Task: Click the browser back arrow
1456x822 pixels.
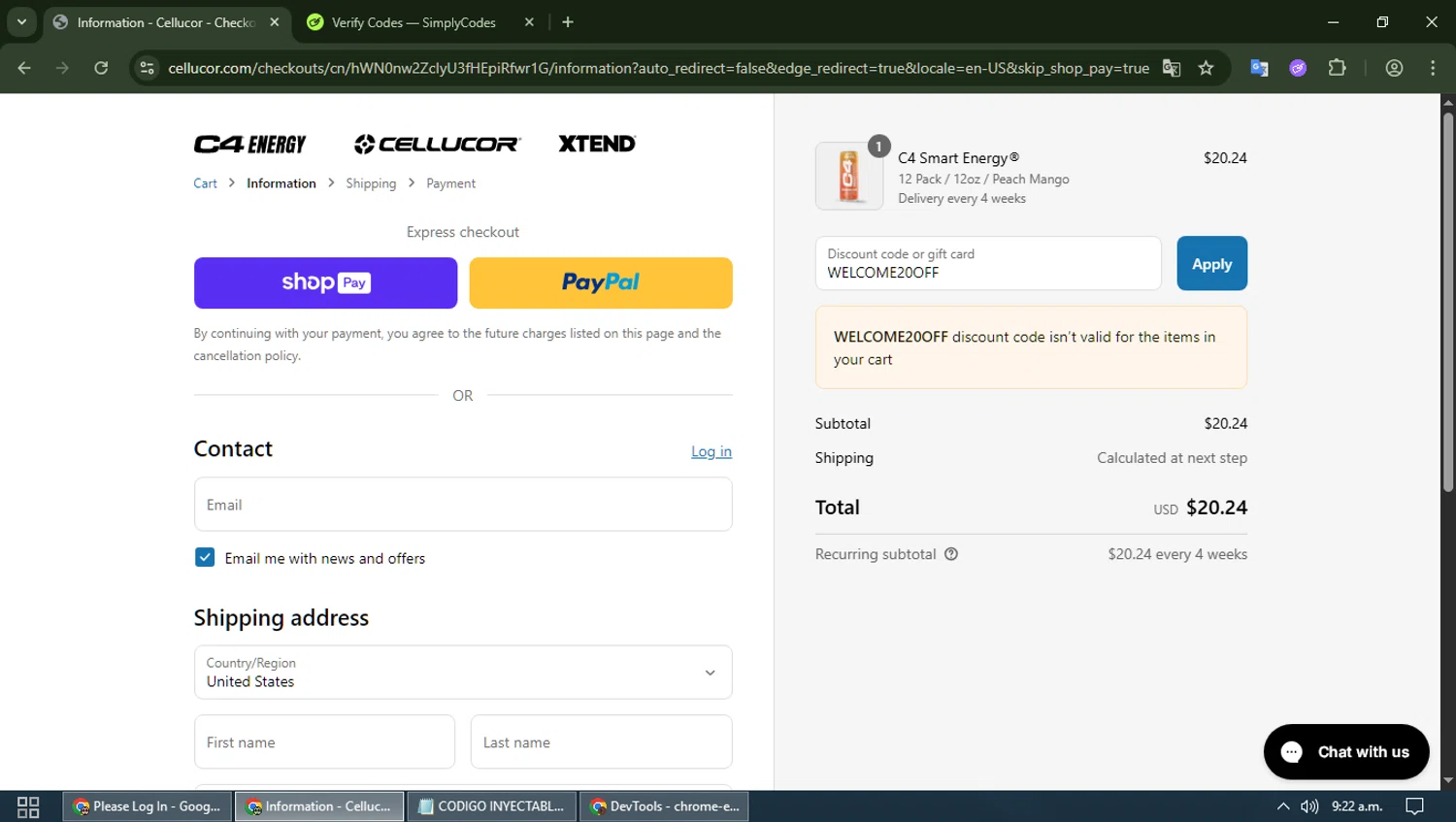Action: point(24,68)
